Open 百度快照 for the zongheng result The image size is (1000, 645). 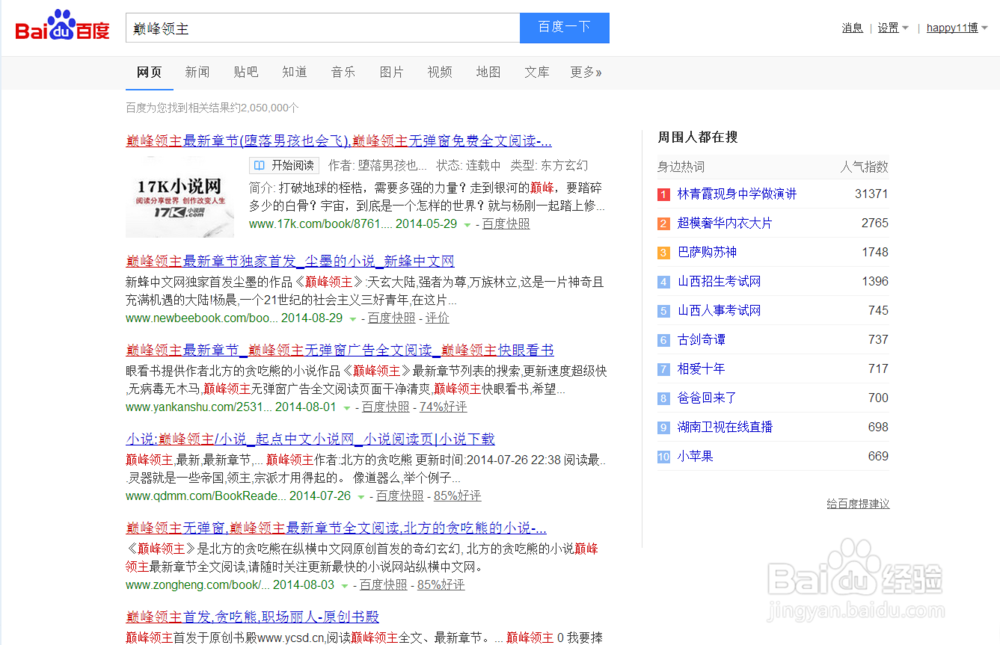383,585
